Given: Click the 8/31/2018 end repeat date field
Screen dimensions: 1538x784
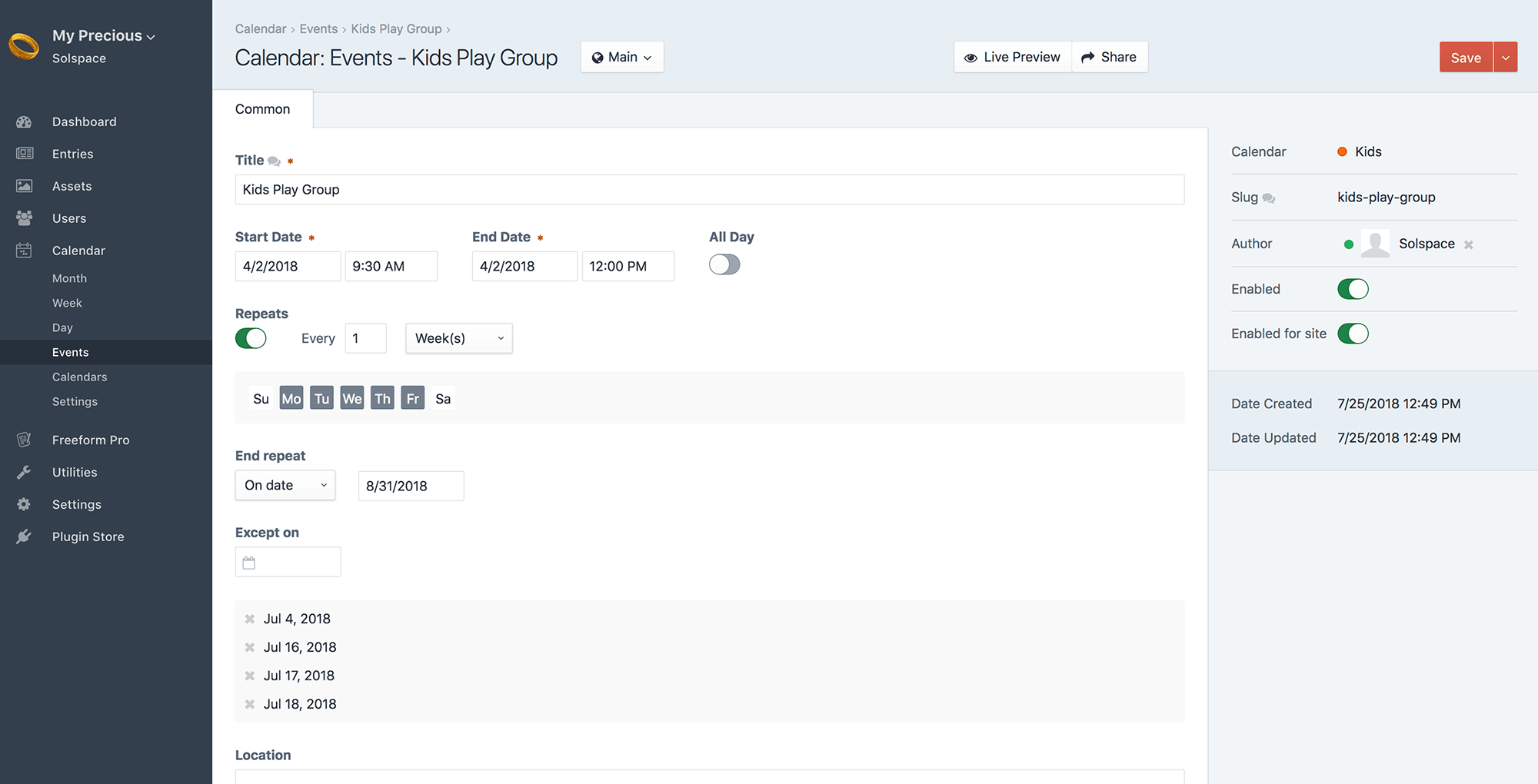Looking at the screenshot, I should coord(411,486).
